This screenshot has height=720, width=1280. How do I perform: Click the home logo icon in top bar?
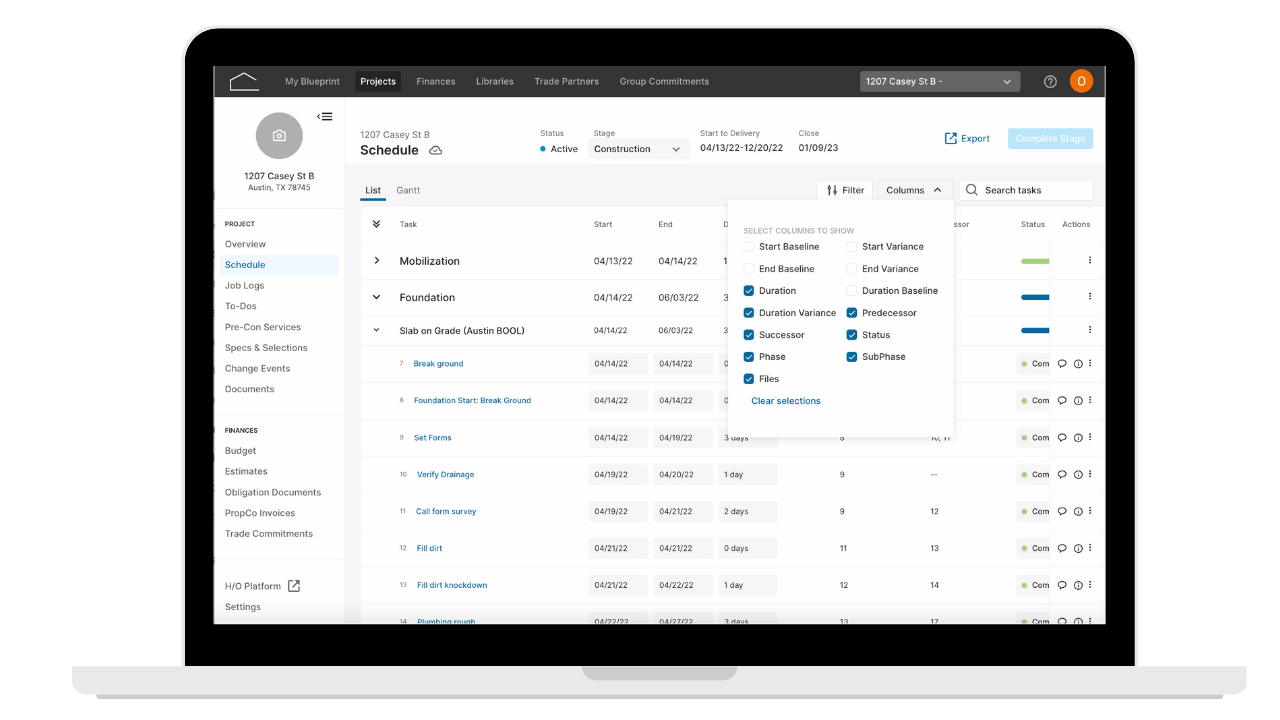(x=244, y=82)
